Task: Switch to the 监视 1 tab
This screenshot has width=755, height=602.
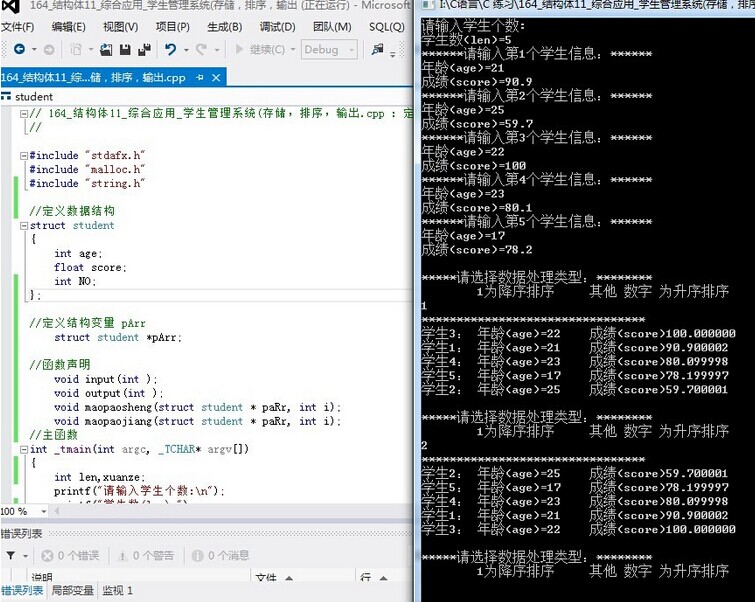Action: tap(117, 591)
